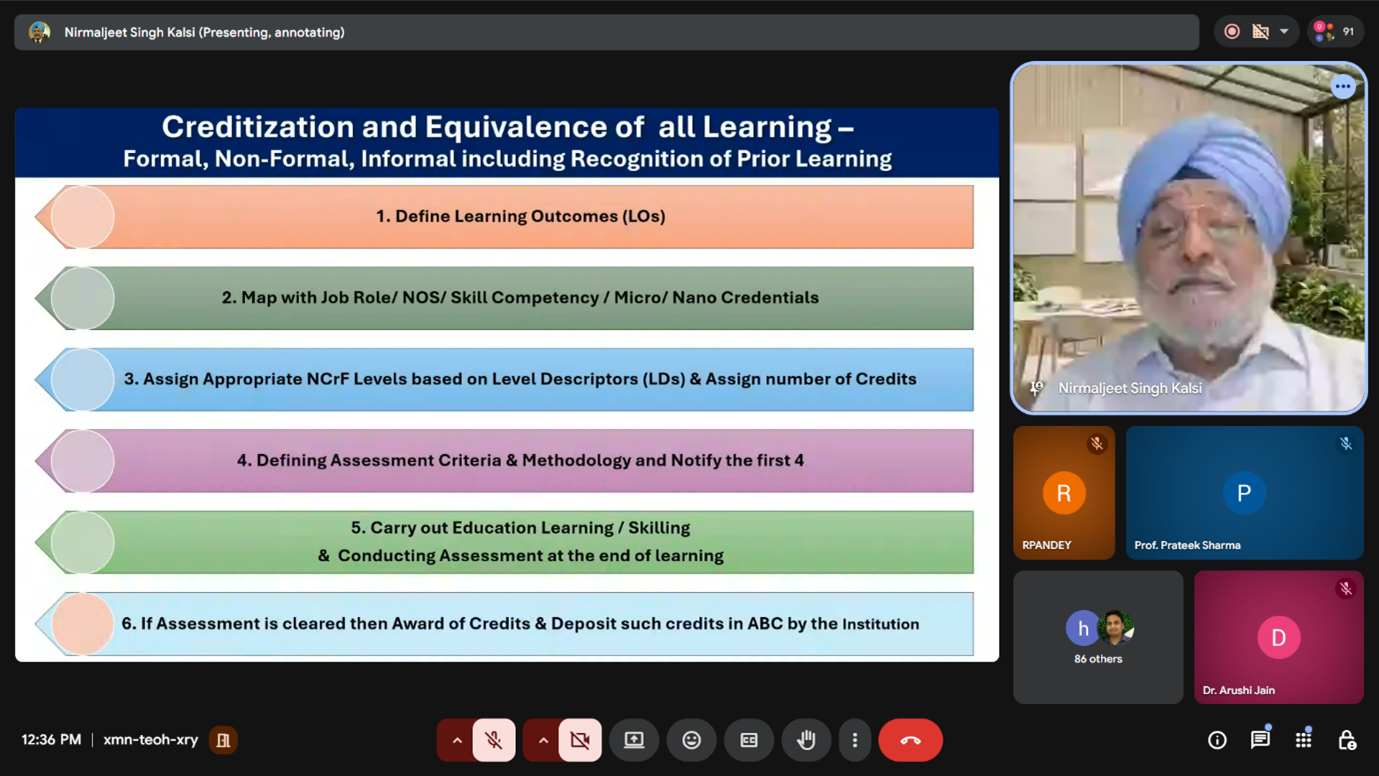This screenshot has width=1379, height=776.
Task: Click the presenter avatar in top bar
Action: [40, 32]
